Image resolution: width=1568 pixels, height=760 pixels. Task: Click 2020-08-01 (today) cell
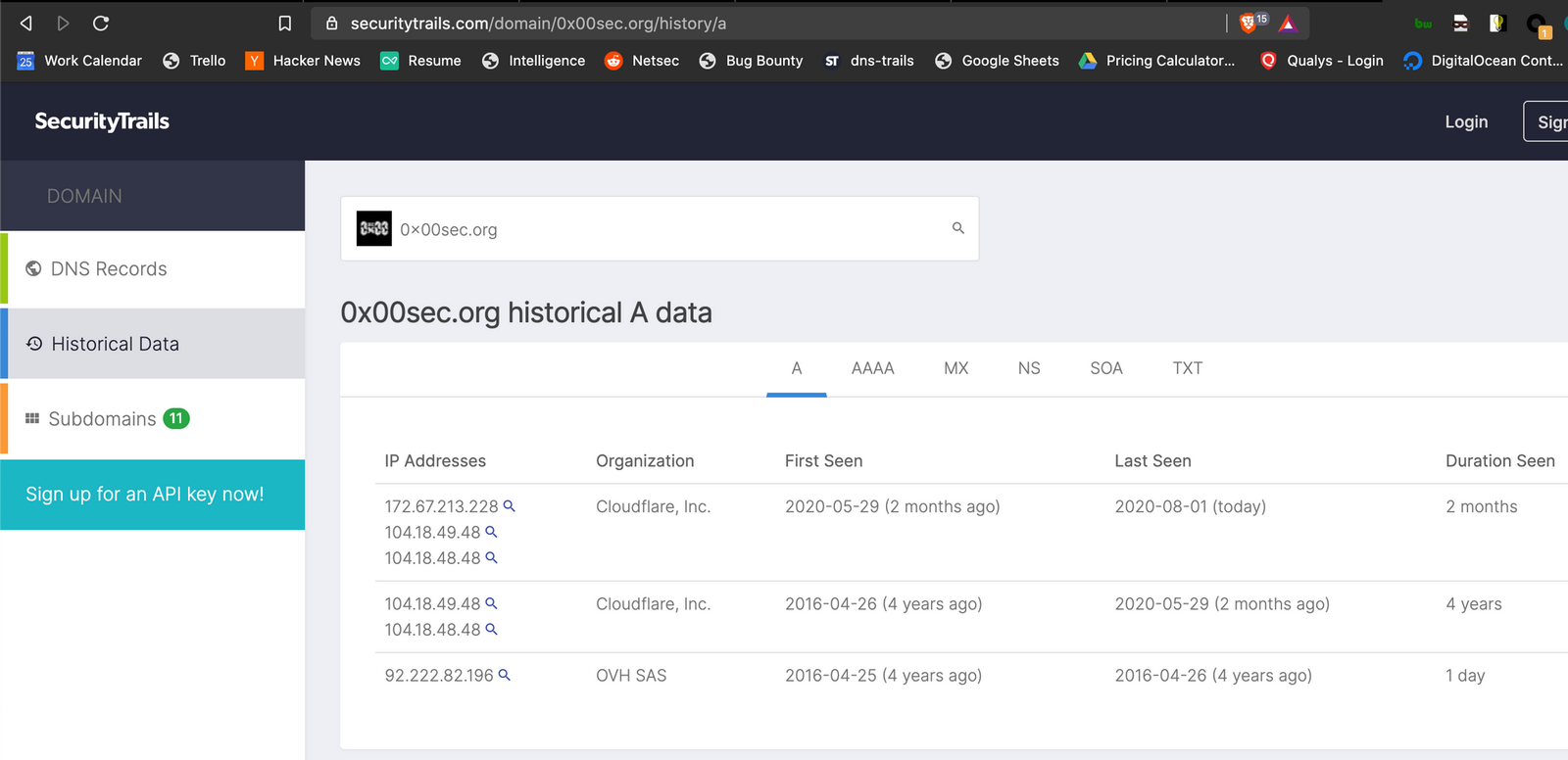(x=1191, y=506)
